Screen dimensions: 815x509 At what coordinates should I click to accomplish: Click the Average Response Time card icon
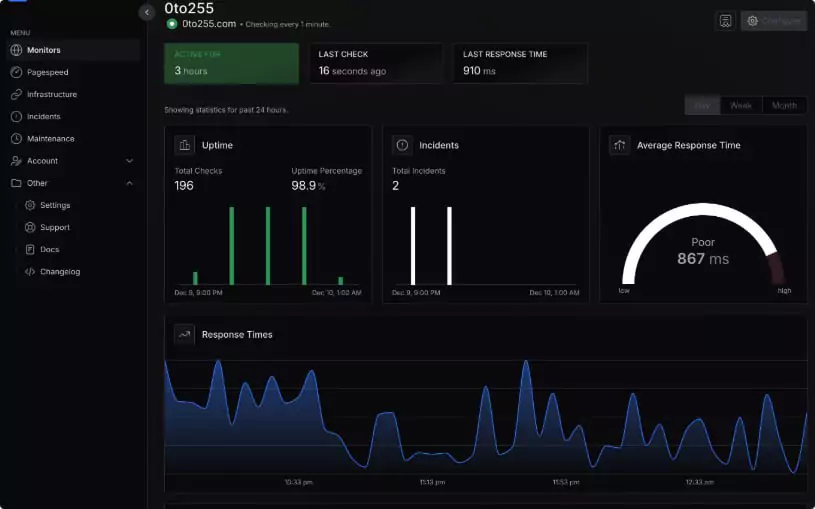point(620,145)
